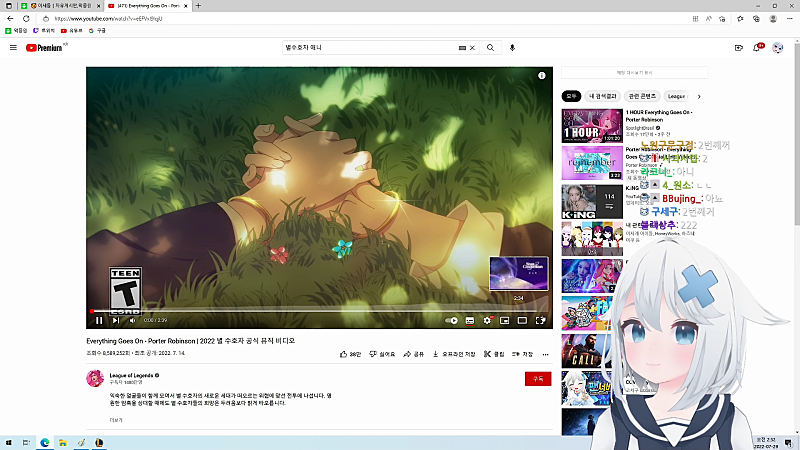Open YouTube notifications bell
Viewport: 800px width, 450px height.
coord(757,47)
